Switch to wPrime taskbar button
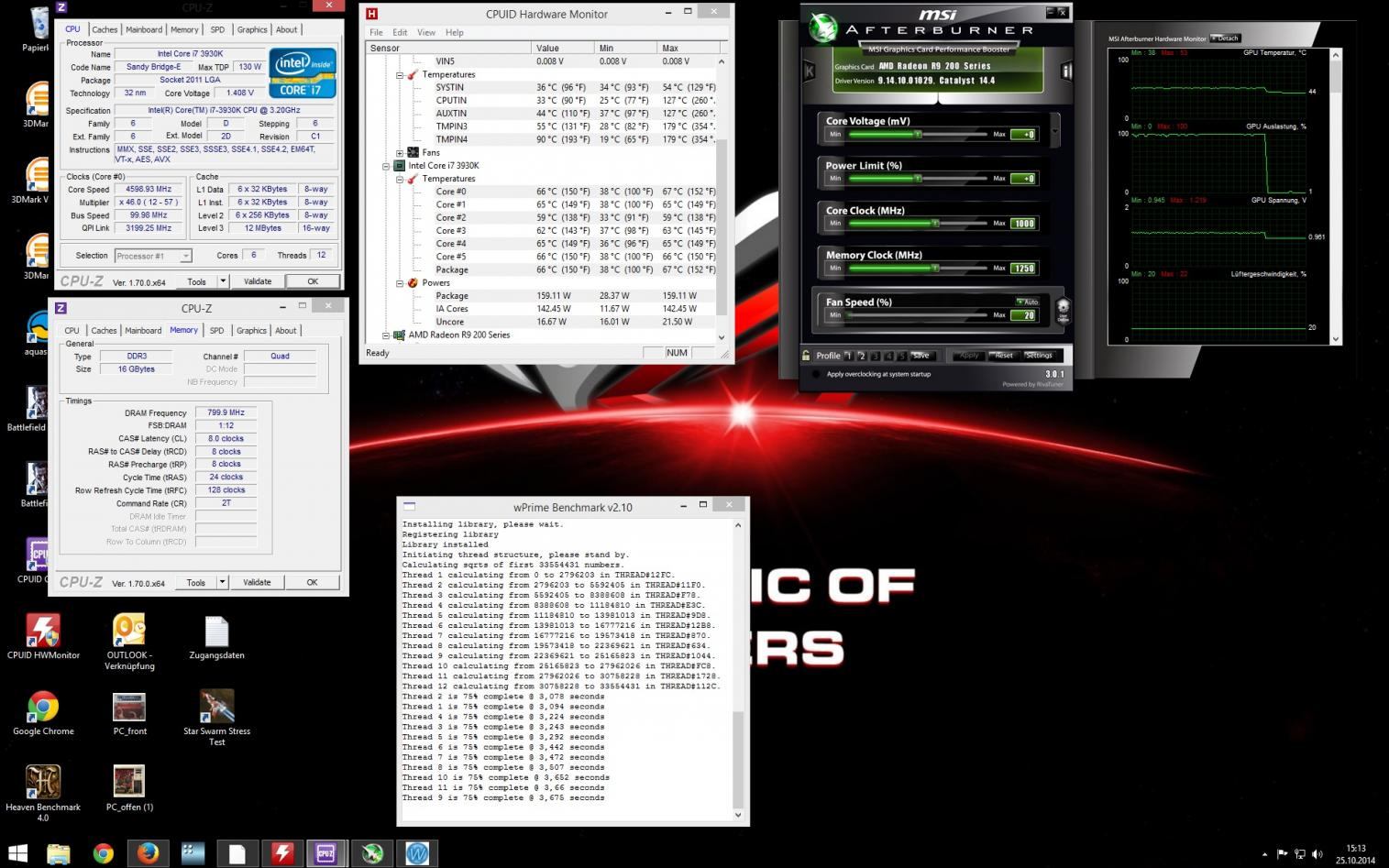Screen dimensions: 1389x868 (x=417, y=853)
